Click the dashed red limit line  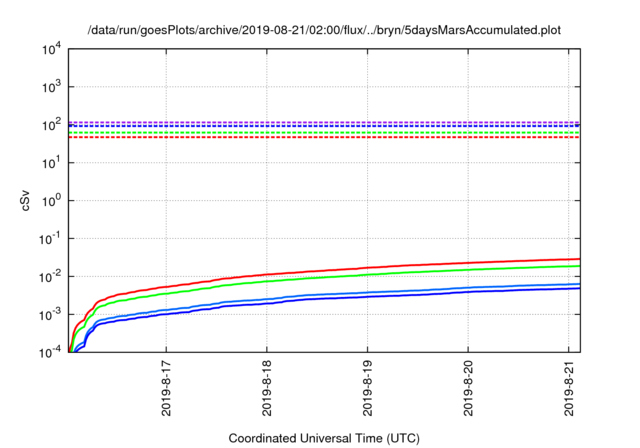pyautogui.click(x=324, y=137)
